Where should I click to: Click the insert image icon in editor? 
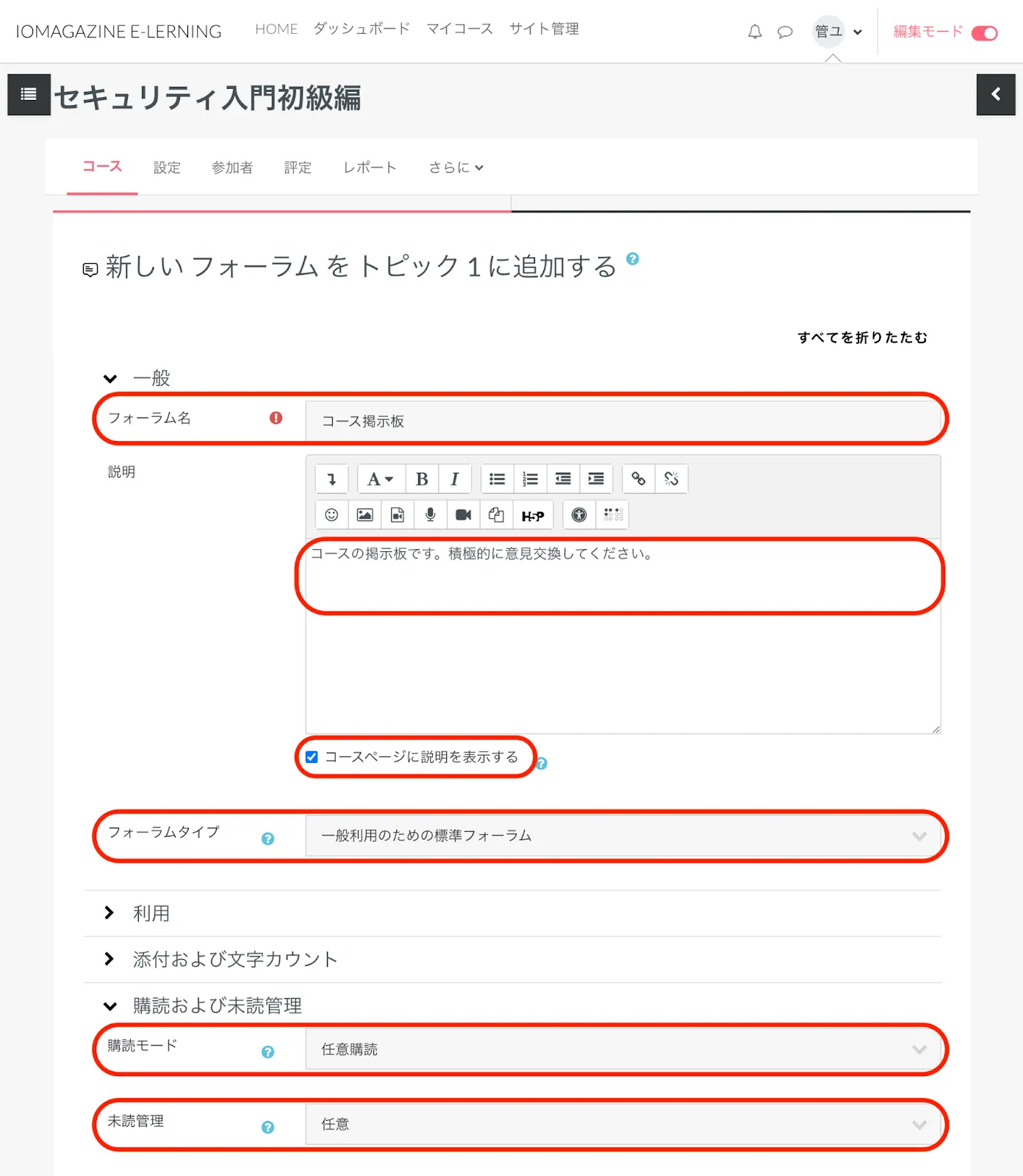[365, 514]
